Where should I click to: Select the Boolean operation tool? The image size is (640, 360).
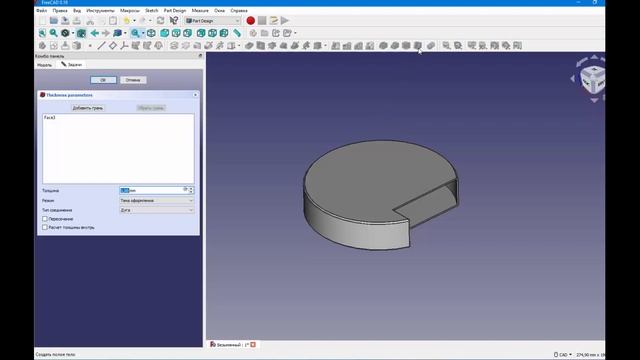[431, 46]
